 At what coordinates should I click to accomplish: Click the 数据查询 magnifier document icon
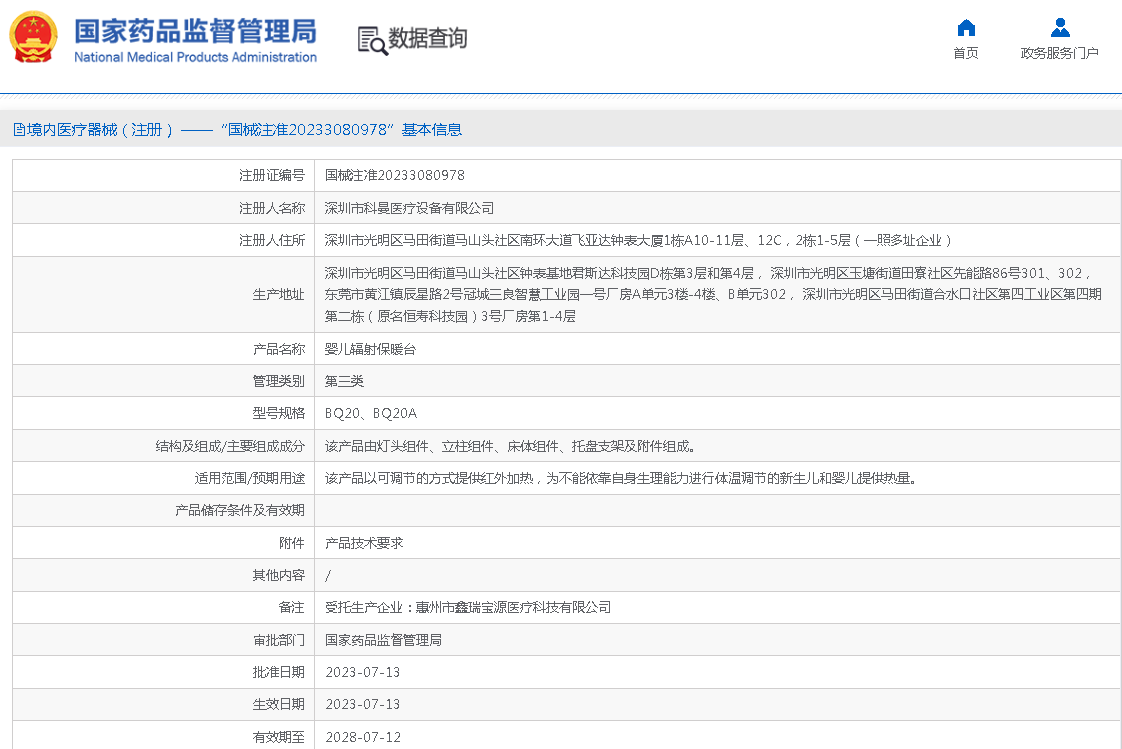[371, 40]
